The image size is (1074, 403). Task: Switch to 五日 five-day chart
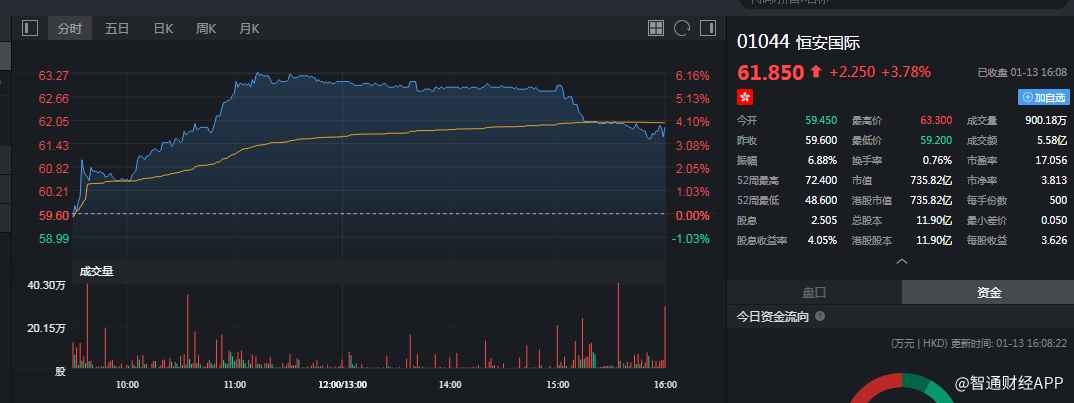coord(117,28)
